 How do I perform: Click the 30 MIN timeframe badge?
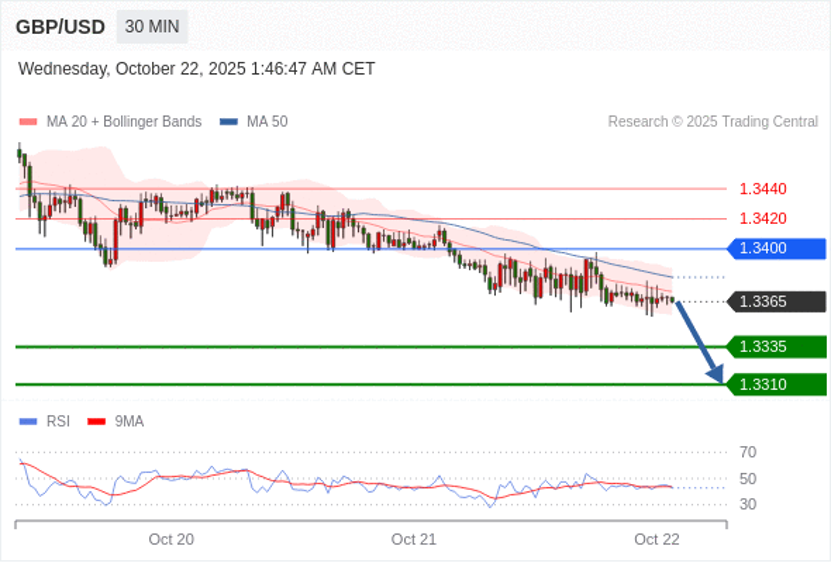tap(152, 27)
